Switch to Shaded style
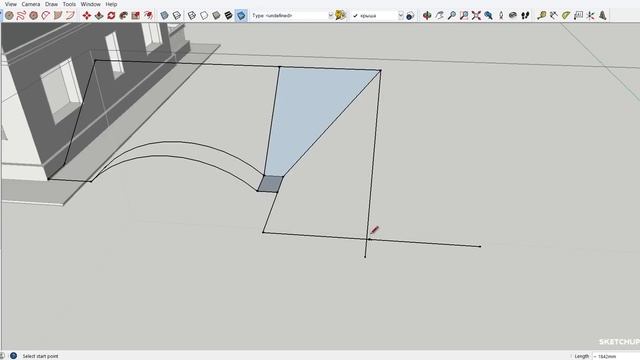 point(216,16)
